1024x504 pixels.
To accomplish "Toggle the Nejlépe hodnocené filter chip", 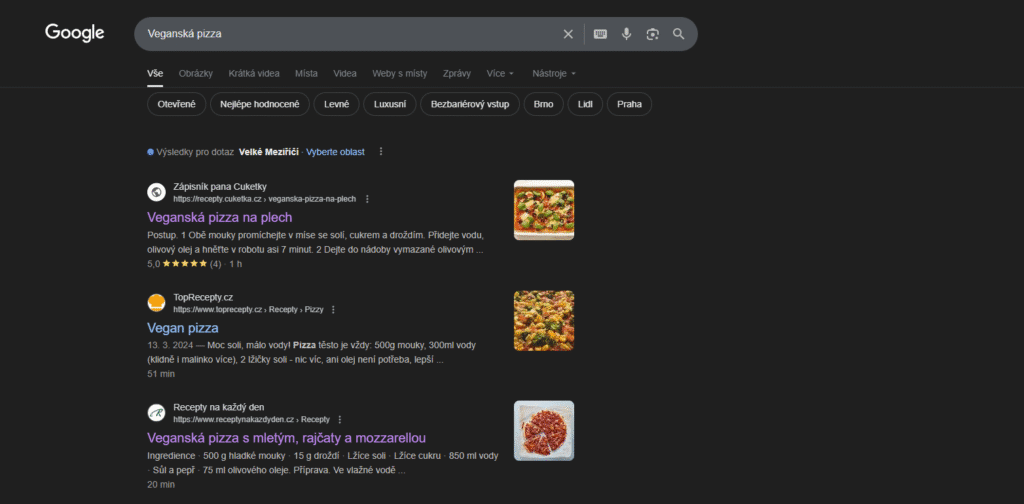I will (x=260, y=104).
